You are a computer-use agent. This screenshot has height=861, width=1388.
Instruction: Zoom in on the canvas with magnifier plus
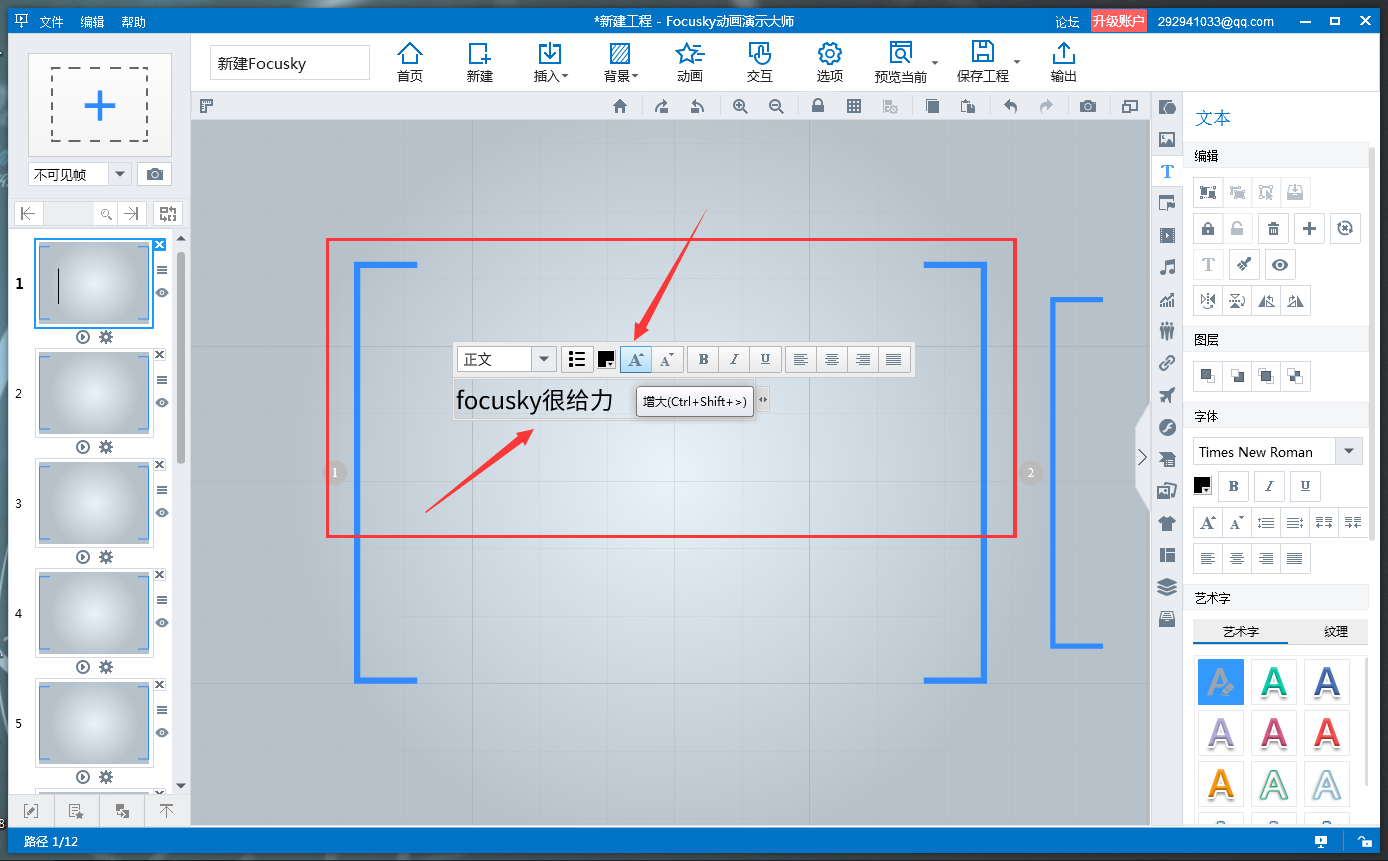tap(740, 106)
